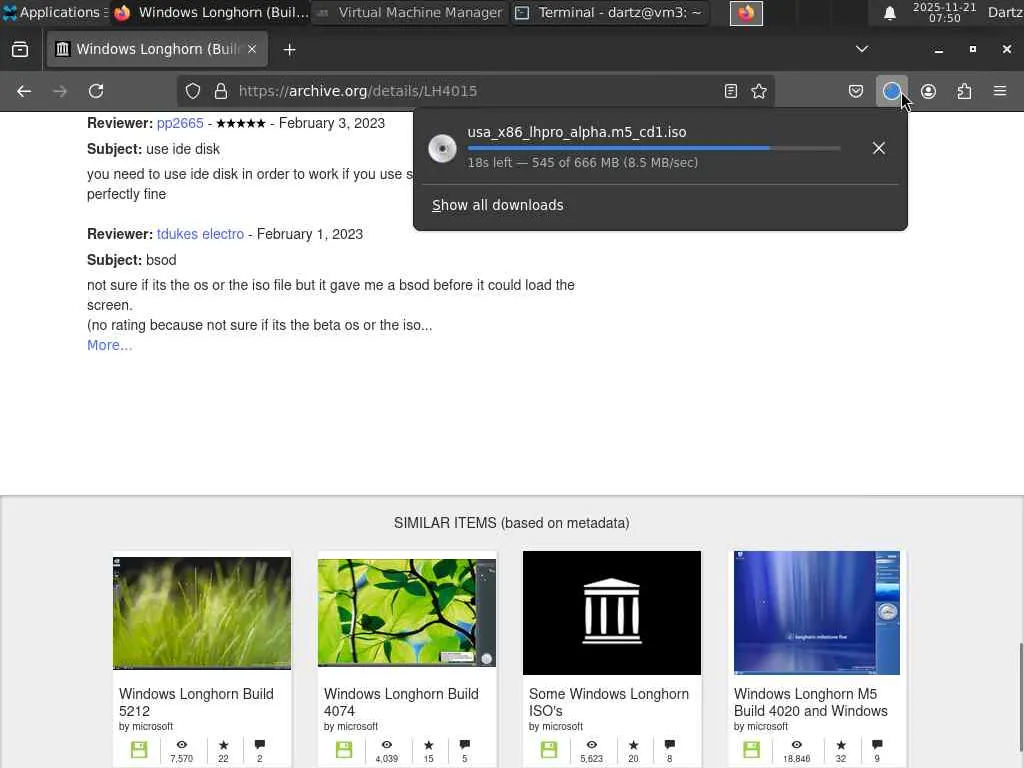Open Windows Longhorn Build 5212 thumbnail

pyautogui.click(x=202, y=613)
